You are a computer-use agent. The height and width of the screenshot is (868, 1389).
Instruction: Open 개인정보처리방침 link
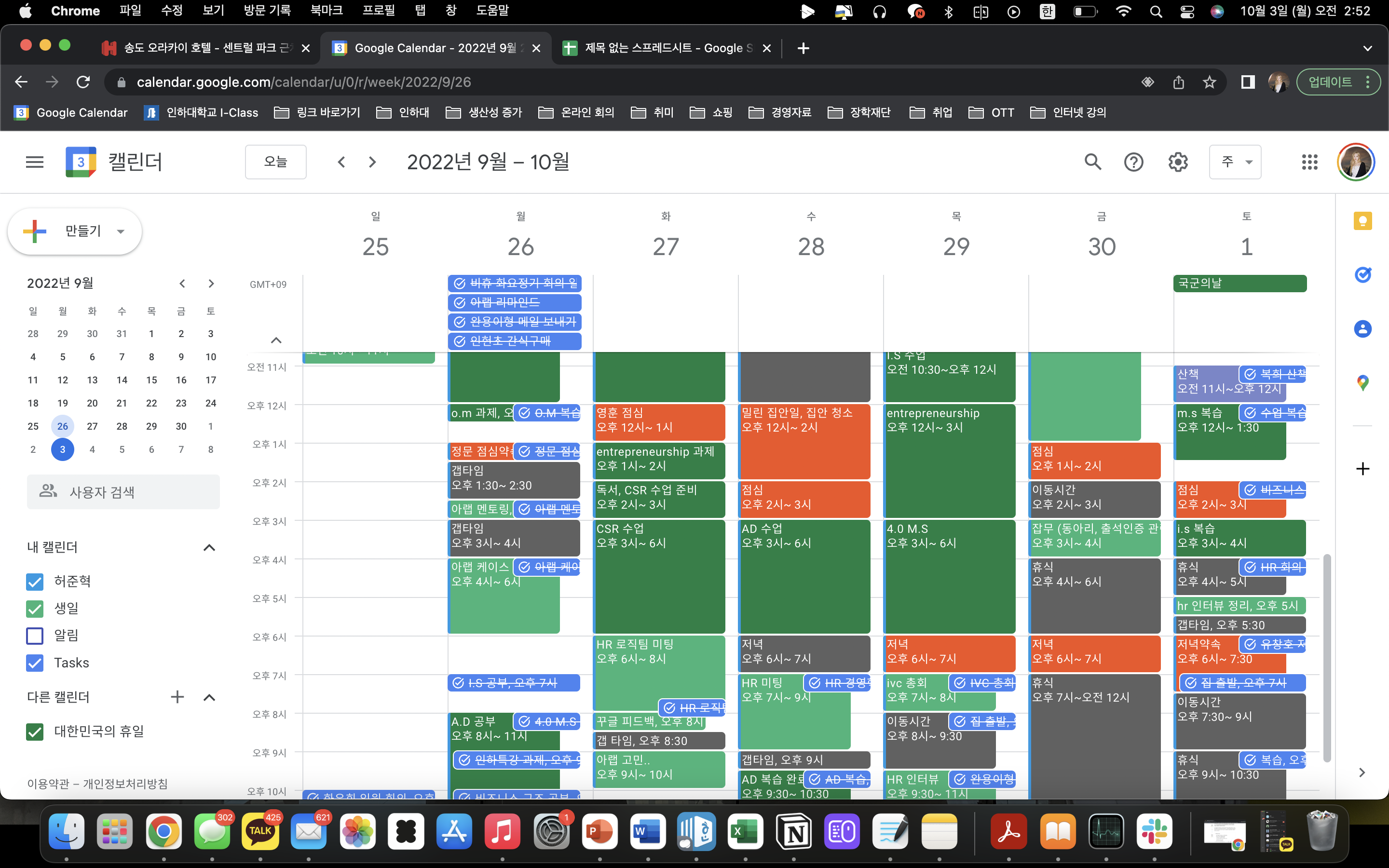click(x=125, y=784)
